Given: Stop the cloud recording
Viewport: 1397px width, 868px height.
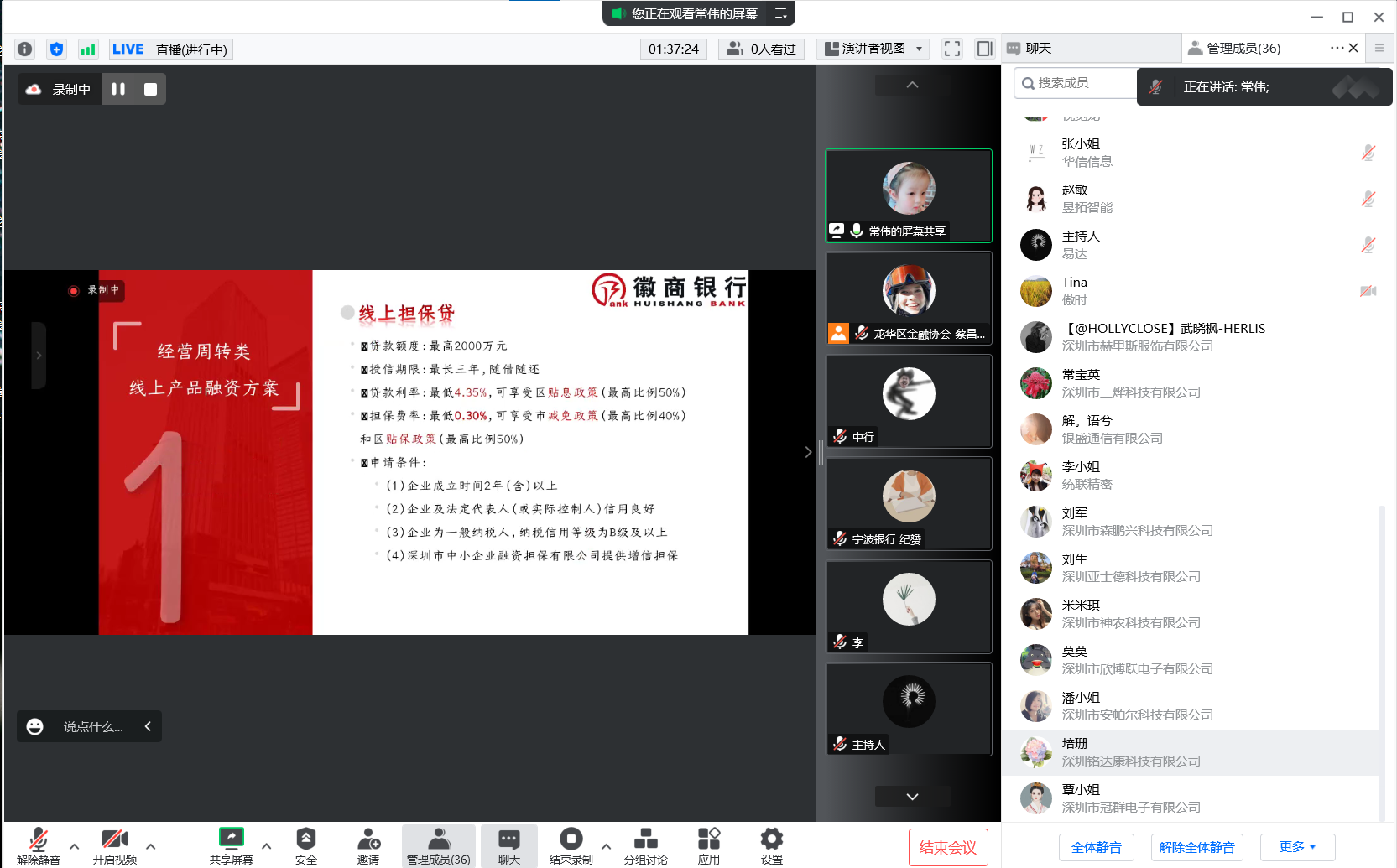Looking at the screenshot, I should pyautogui.click(x=150, y=89).
